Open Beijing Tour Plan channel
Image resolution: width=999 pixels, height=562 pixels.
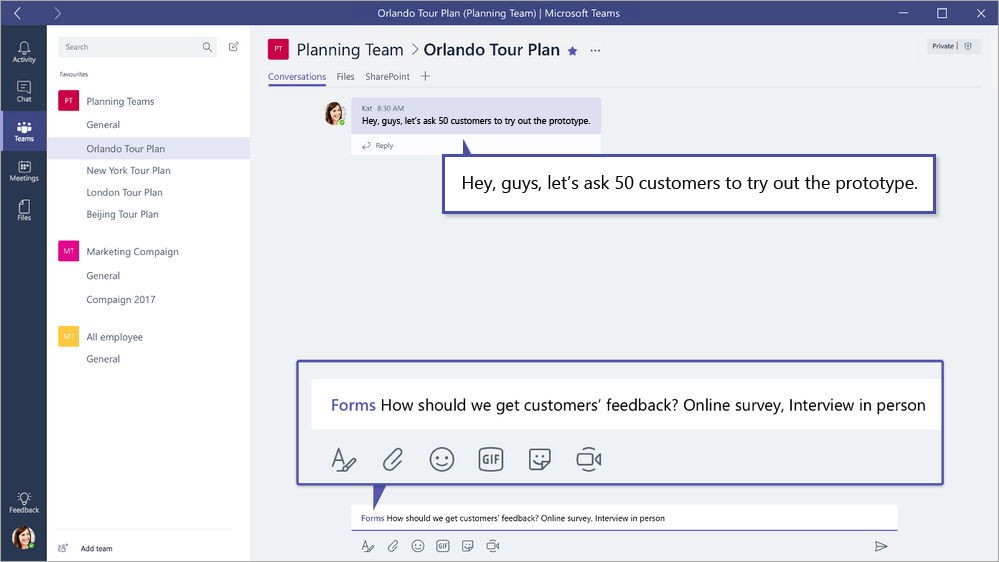pos(122,214)
